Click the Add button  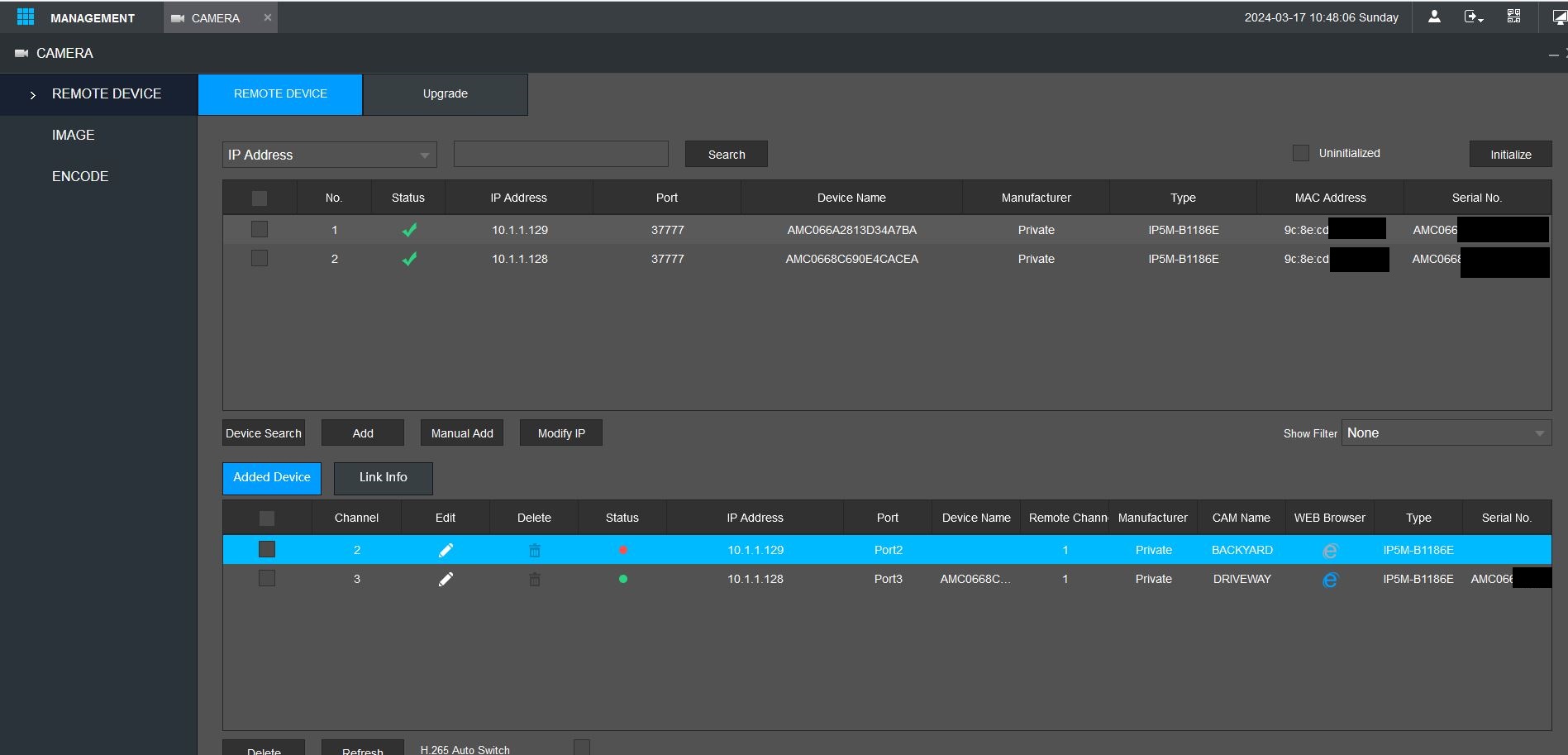coord(363,432)
